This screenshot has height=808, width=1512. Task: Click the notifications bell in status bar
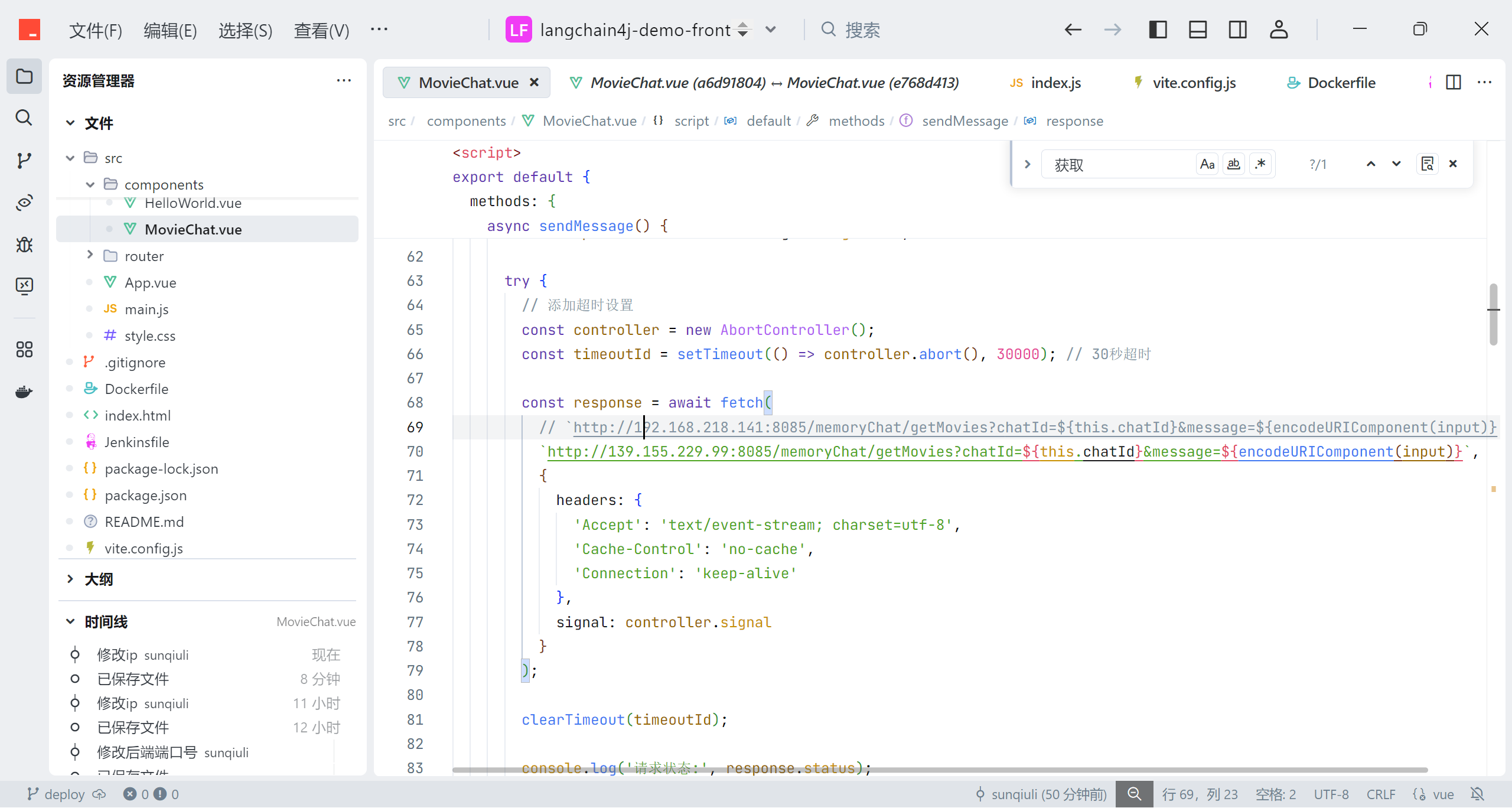point(1477,794)
